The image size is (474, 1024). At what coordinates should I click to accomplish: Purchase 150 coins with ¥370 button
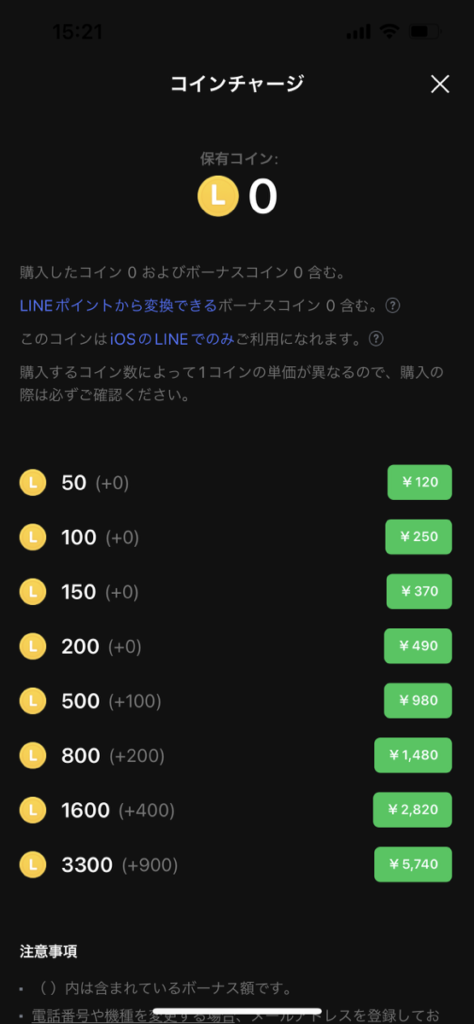[x=419, y=592]
